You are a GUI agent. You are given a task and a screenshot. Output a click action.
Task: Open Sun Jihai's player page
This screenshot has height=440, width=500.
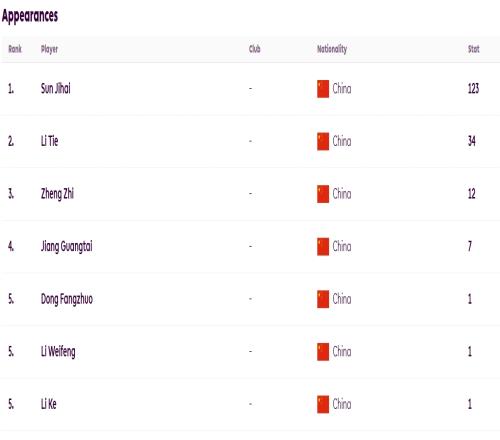pos(56,89)
